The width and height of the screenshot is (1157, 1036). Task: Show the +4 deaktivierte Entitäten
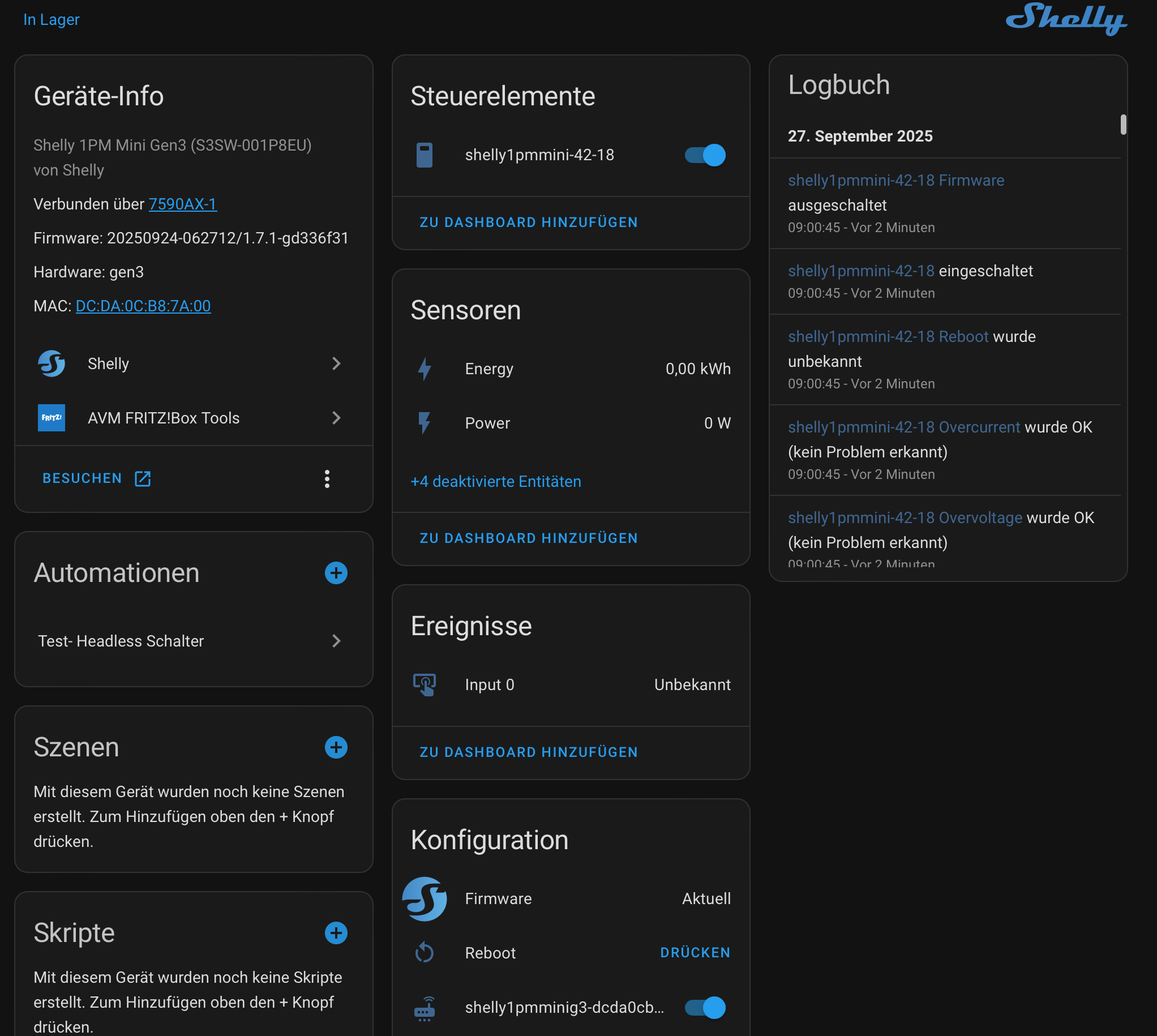point(496,482)
